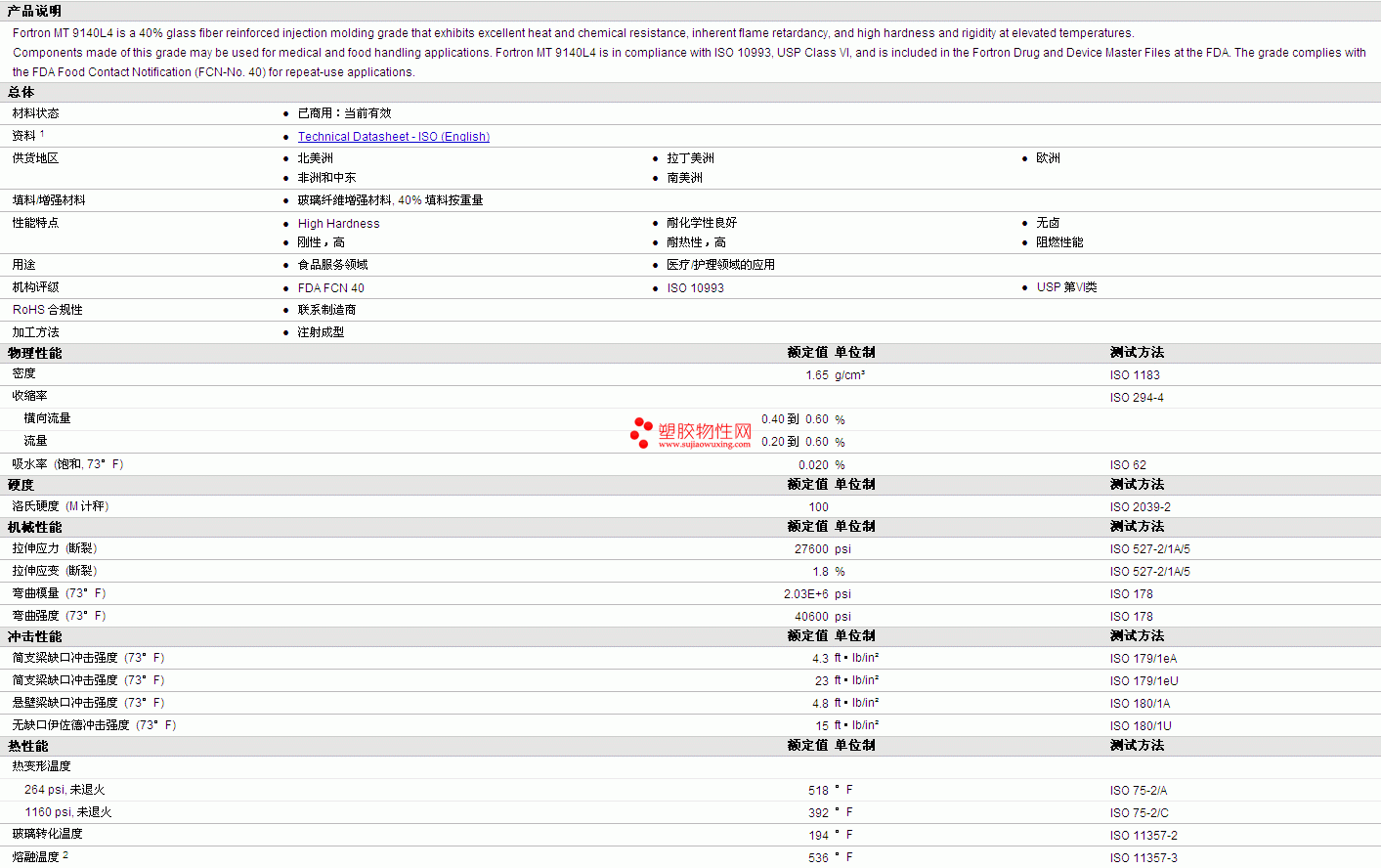Image resolution: width=1381 pixels, height=868 pixels.
Task: Click the ISO 1183 test method
Action: pos(1135,375)
